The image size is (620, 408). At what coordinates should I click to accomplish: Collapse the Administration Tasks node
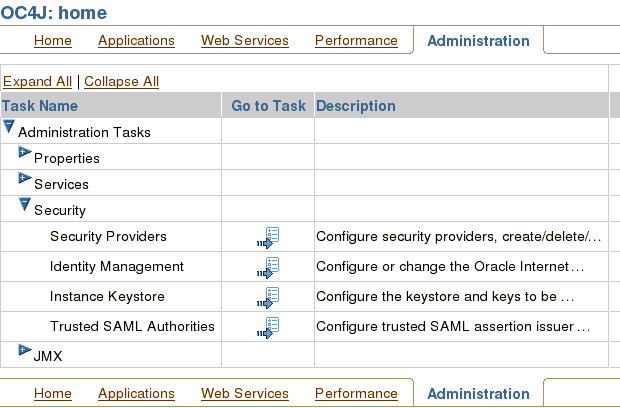[9, 127]
